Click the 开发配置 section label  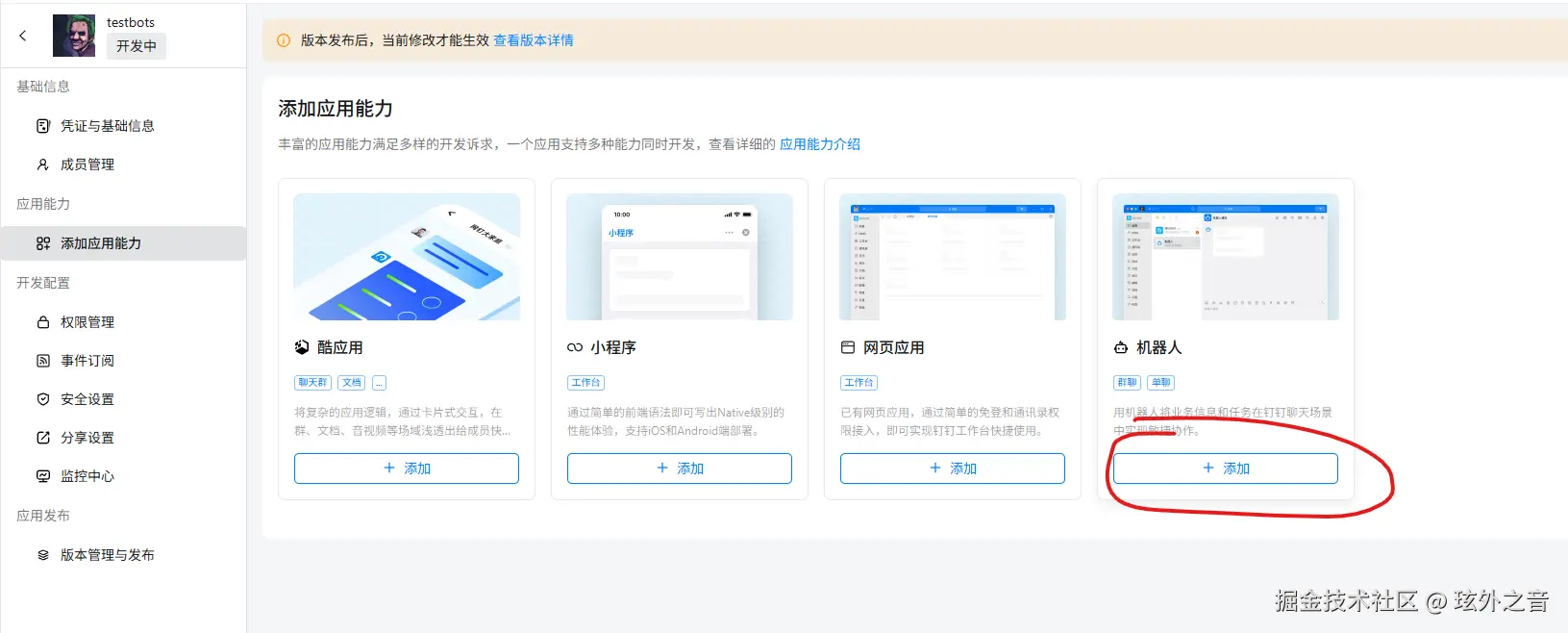[x=43, y=283]
